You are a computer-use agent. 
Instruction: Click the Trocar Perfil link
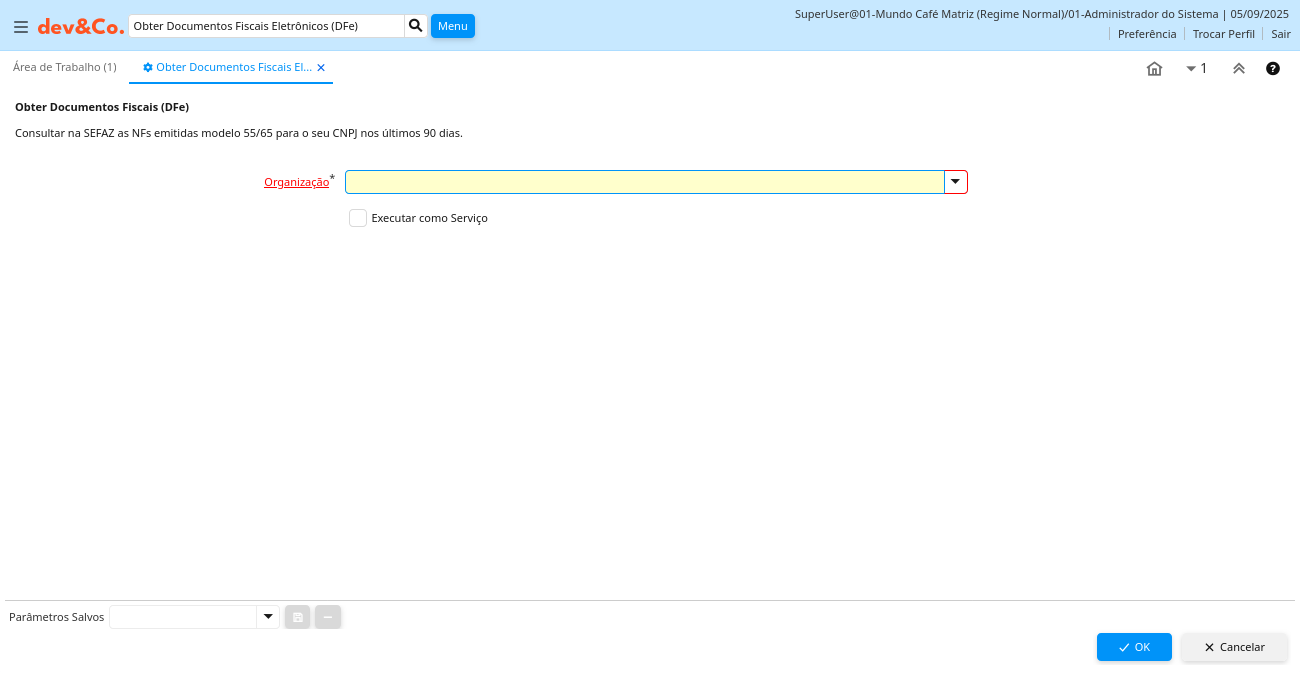1223,34
